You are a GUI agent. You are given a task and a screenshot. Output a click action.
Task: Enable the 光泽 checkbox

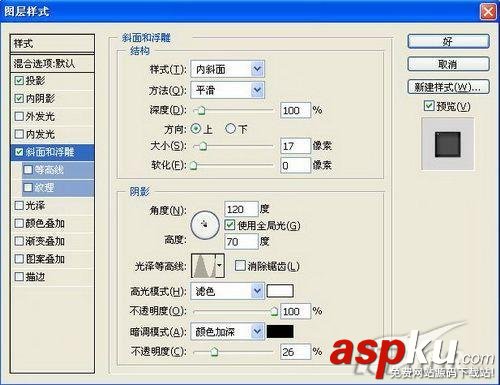[19, 205]
